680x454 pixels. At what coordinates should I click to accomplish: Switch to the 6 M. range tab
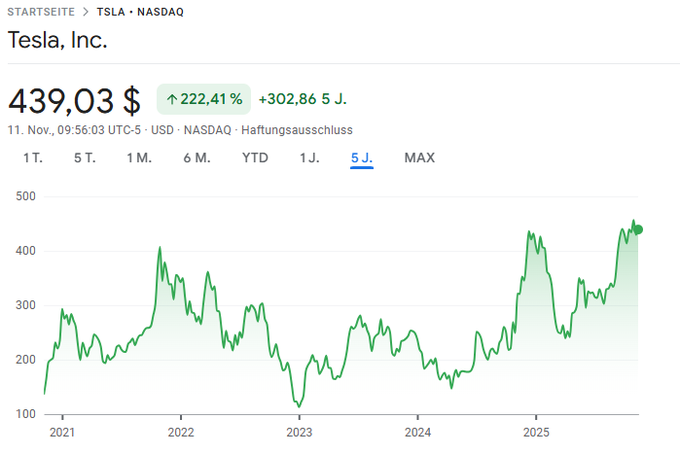pyautogui.click(x=197, y=158)
